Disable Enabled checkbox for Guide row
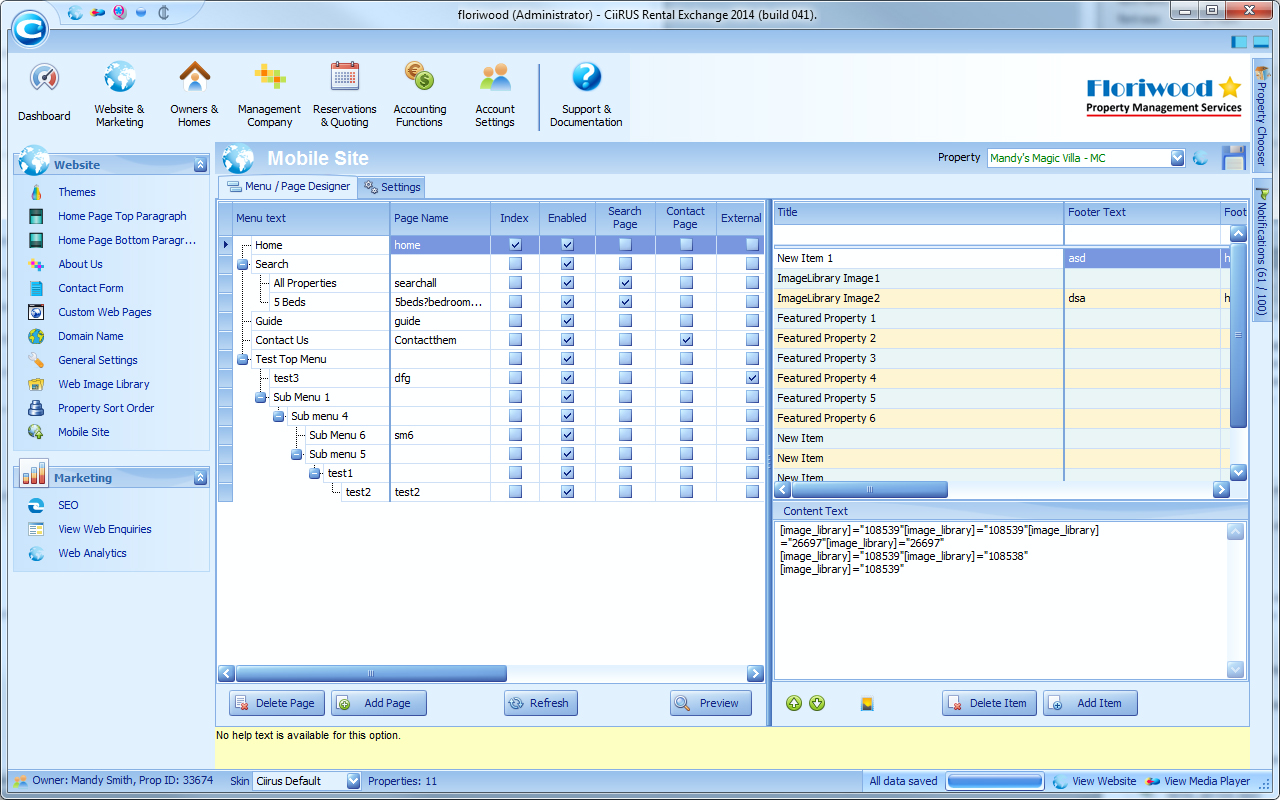 click(x=567, y=321)
